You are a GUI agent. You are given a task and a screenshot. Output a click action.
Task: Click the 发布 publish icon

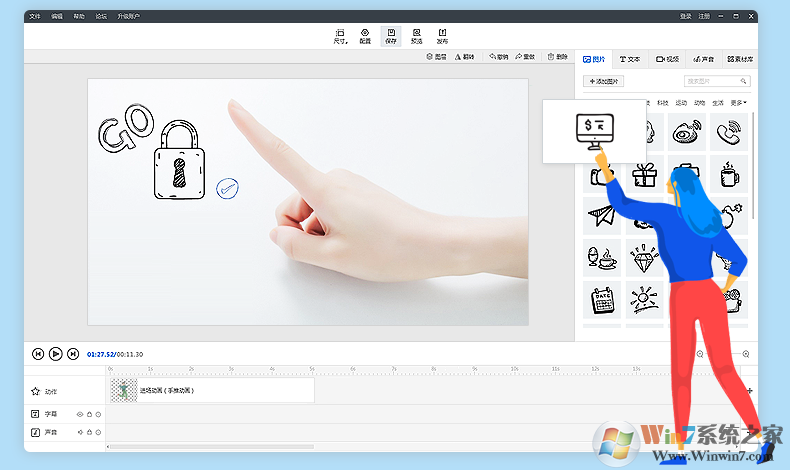point(442,36)
